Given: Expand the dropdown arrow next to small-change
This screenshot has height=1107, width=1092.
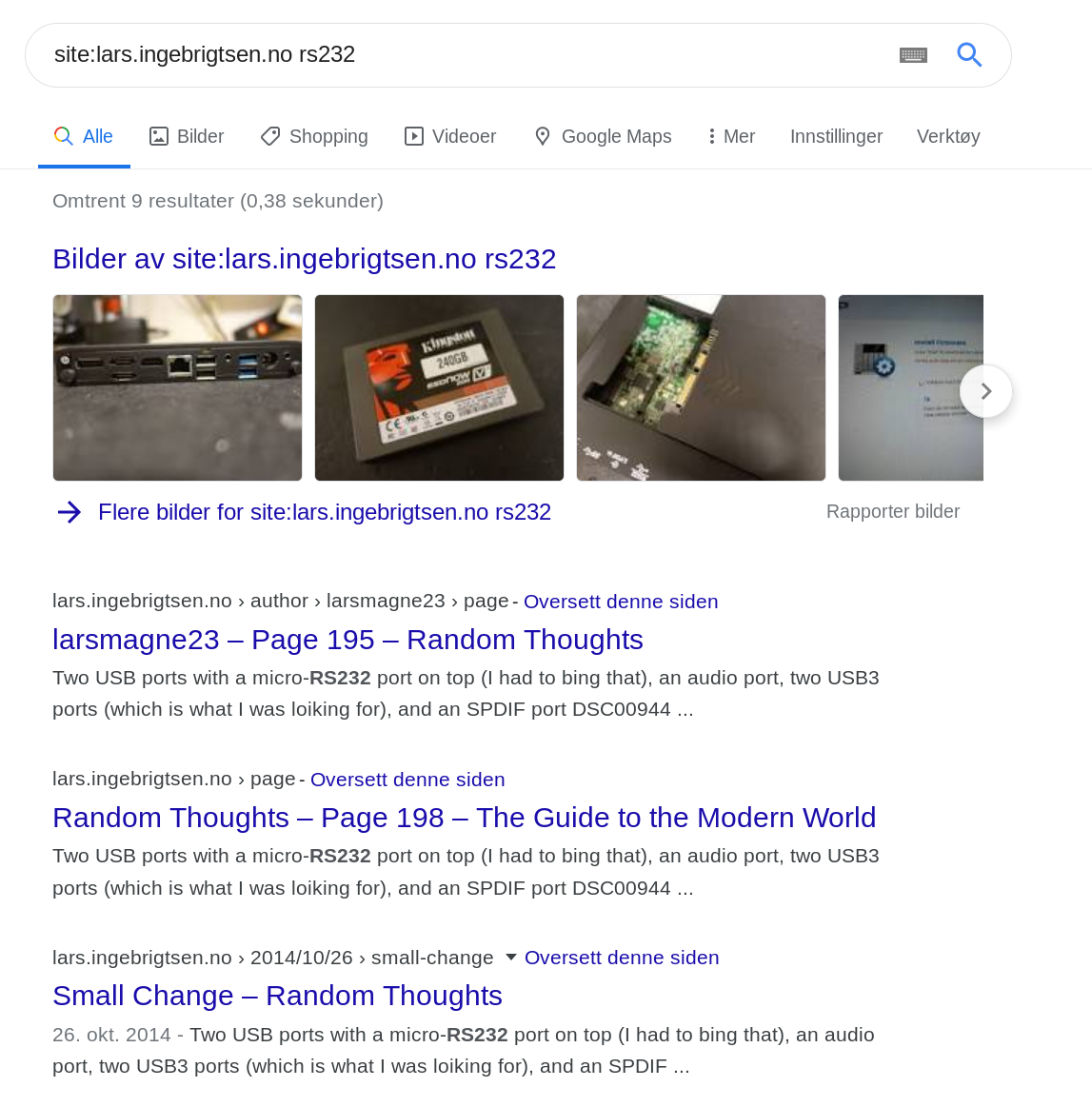Looking at the screenshot, I should (511, 958).
